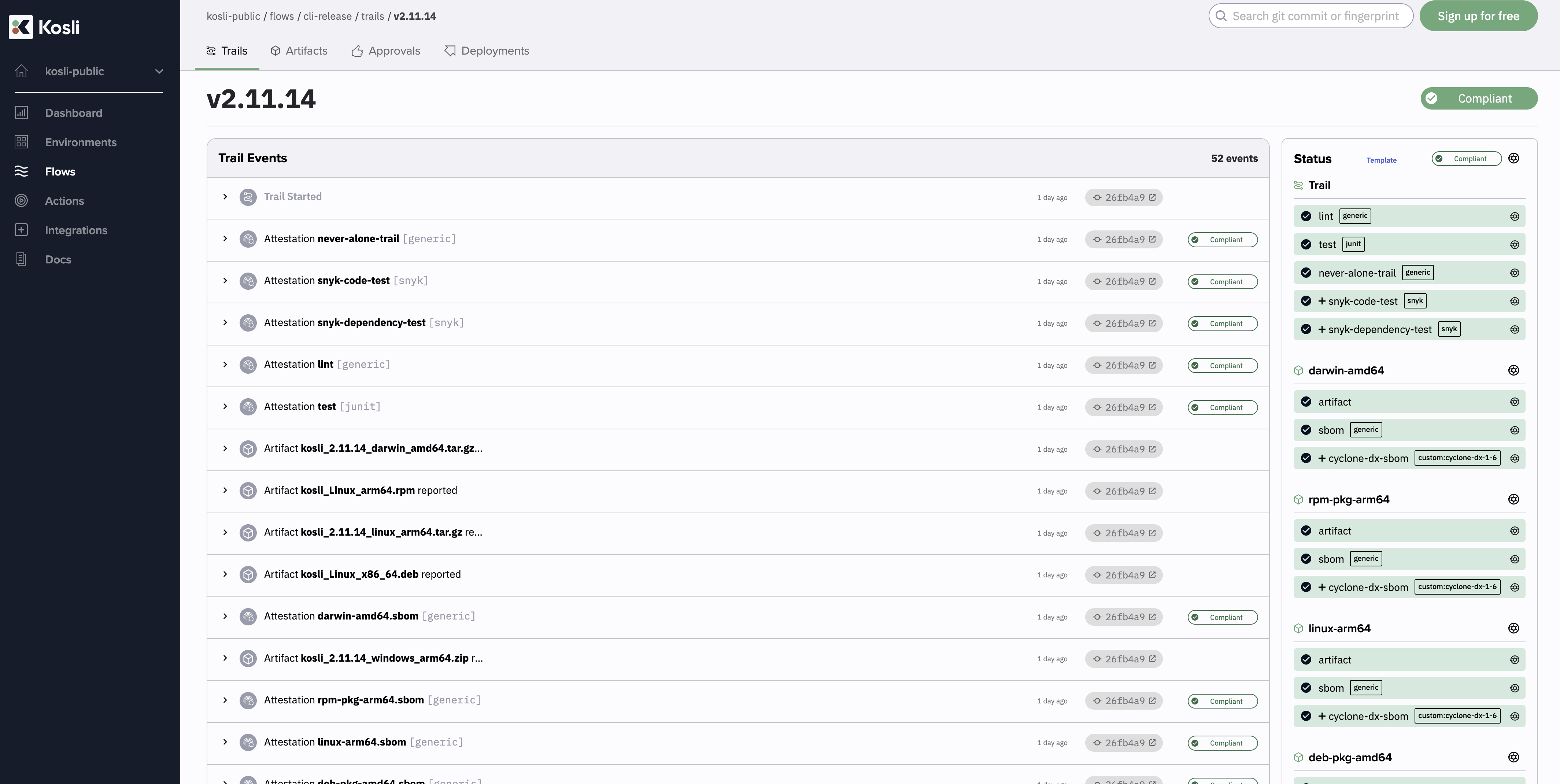Open the Dashboard sidebar icon

point(21,112)
